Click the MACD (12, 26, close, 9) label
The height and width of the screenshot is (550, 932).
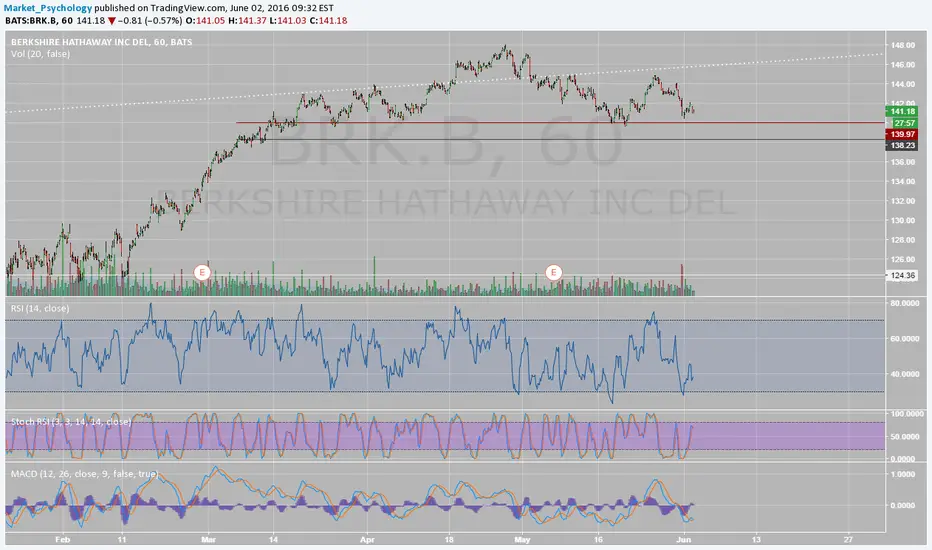click(84, 474)
